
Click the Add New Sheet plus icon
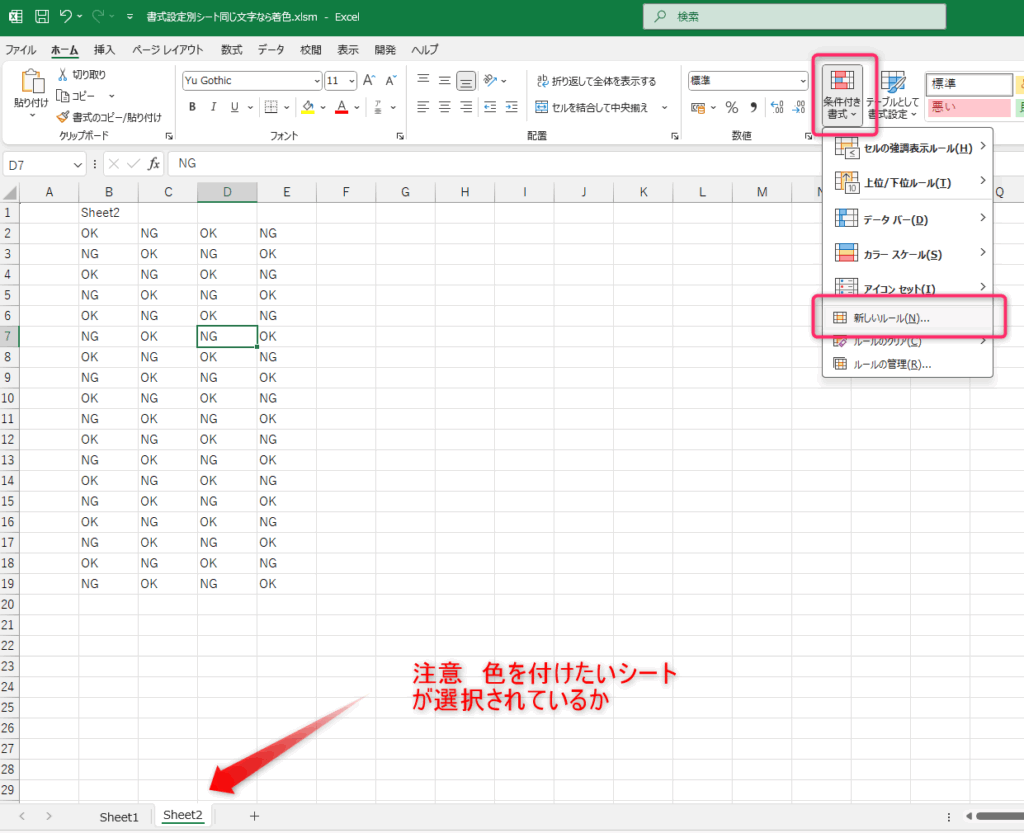[x=254, y=816]
